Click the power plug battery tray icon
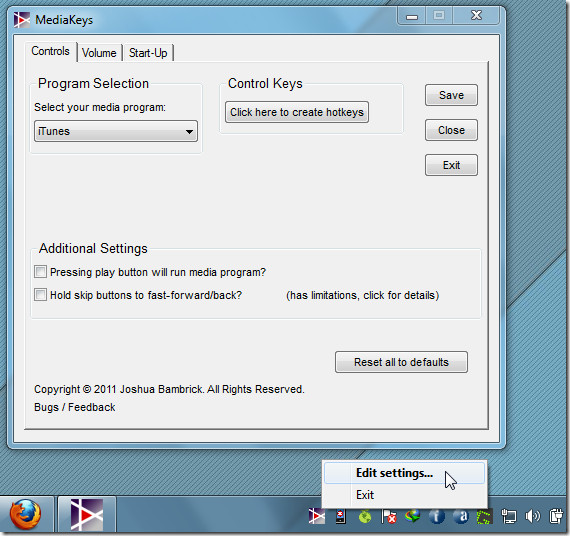The height and width of the screenshot is (536, 570). click(556, 516)
